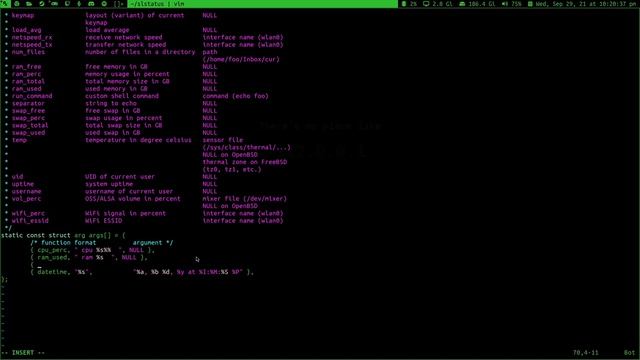Click the '(tz0, tz1, etc.)' text

click(232, 169)
